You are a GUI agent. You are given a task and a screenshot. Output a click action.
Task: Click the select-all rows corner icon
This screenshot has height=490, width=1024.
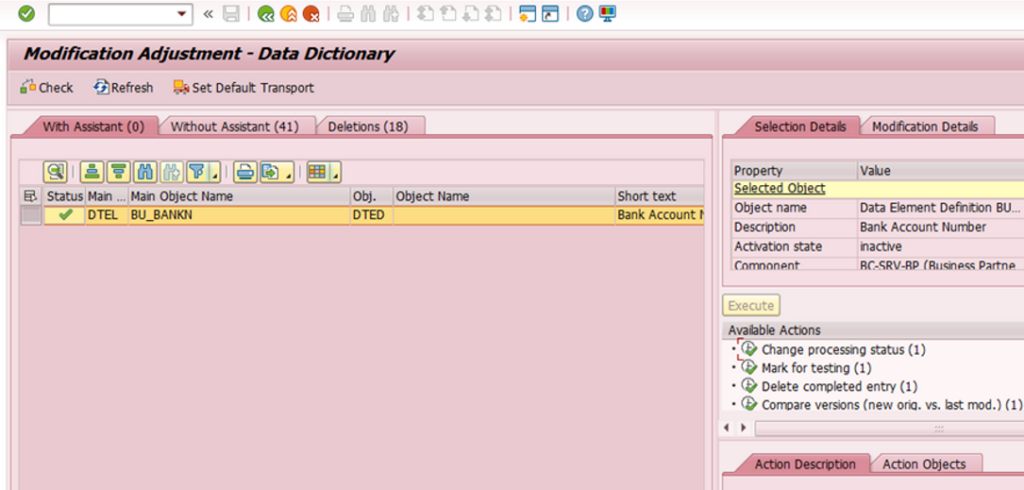pos(31,196)
